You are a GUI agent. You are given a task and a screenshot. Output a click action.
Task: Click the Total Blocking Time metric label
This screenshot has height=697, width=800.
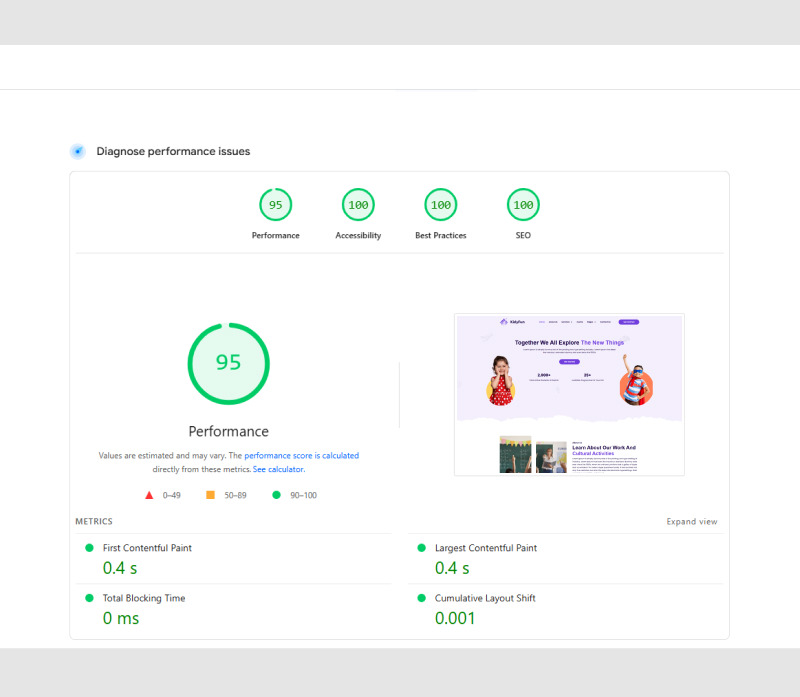click(x=144, y=598)
